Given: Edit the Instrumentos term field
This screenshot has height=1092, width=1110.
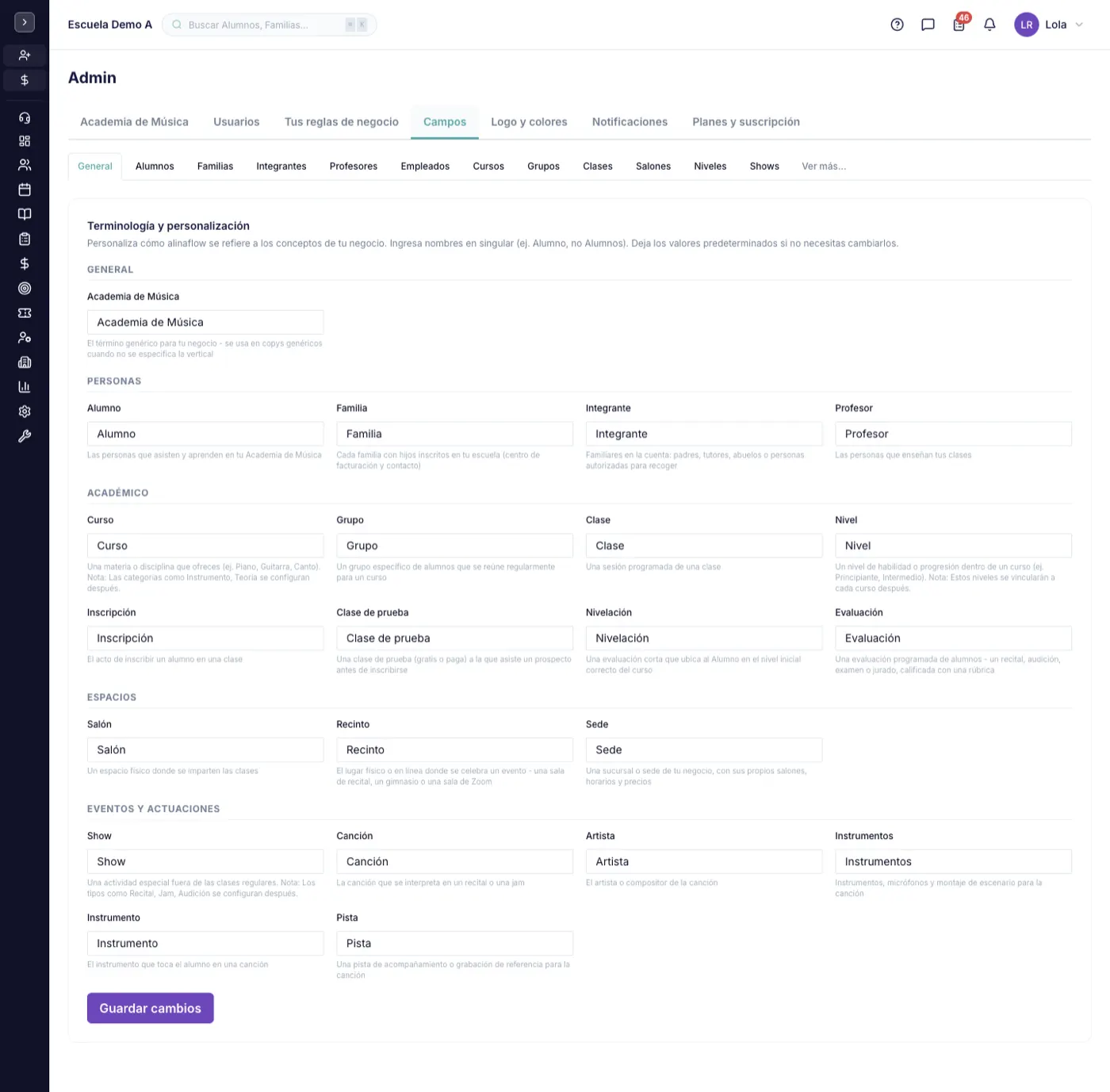Looking at the screenshot, I should (x=953, y=862).
